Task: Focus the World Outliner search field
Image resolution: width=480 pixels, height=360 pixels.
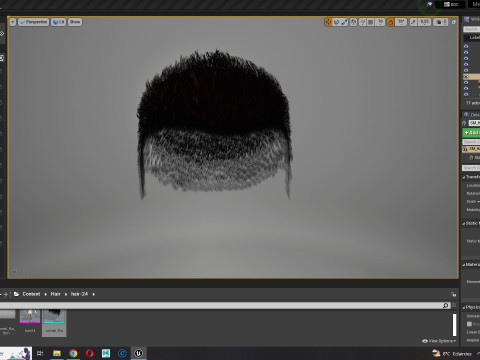Action: click(472, 29)
